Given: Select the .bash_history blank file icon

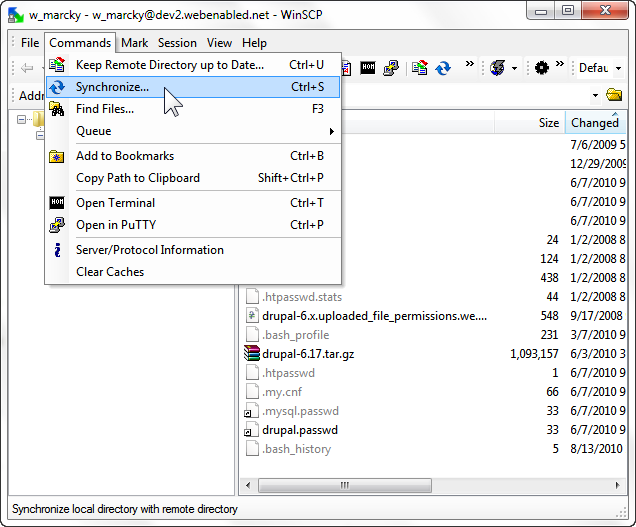Looking at the screenshot, I should pyautogui.click(x=252, y=449).
